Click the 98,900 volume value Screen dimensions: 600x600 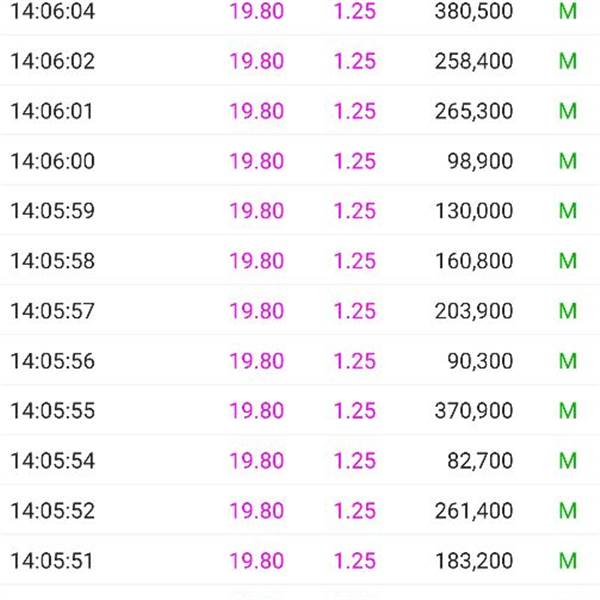(480, 161)
